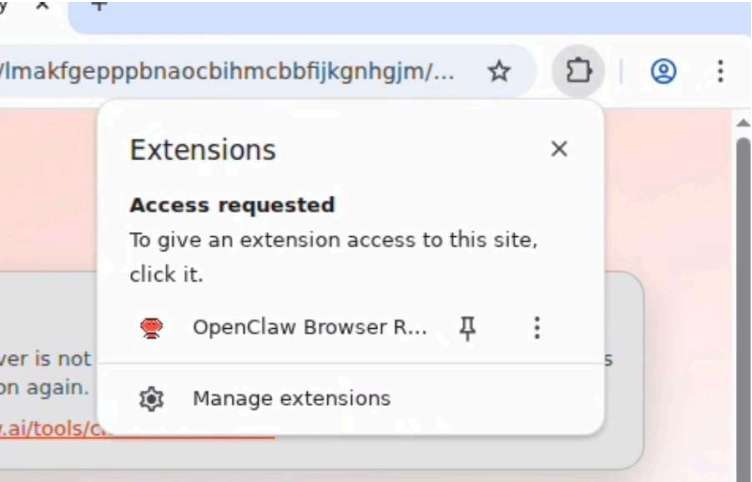Open a new browser tab
Screen dimensions: 752x482
[98, 5]
